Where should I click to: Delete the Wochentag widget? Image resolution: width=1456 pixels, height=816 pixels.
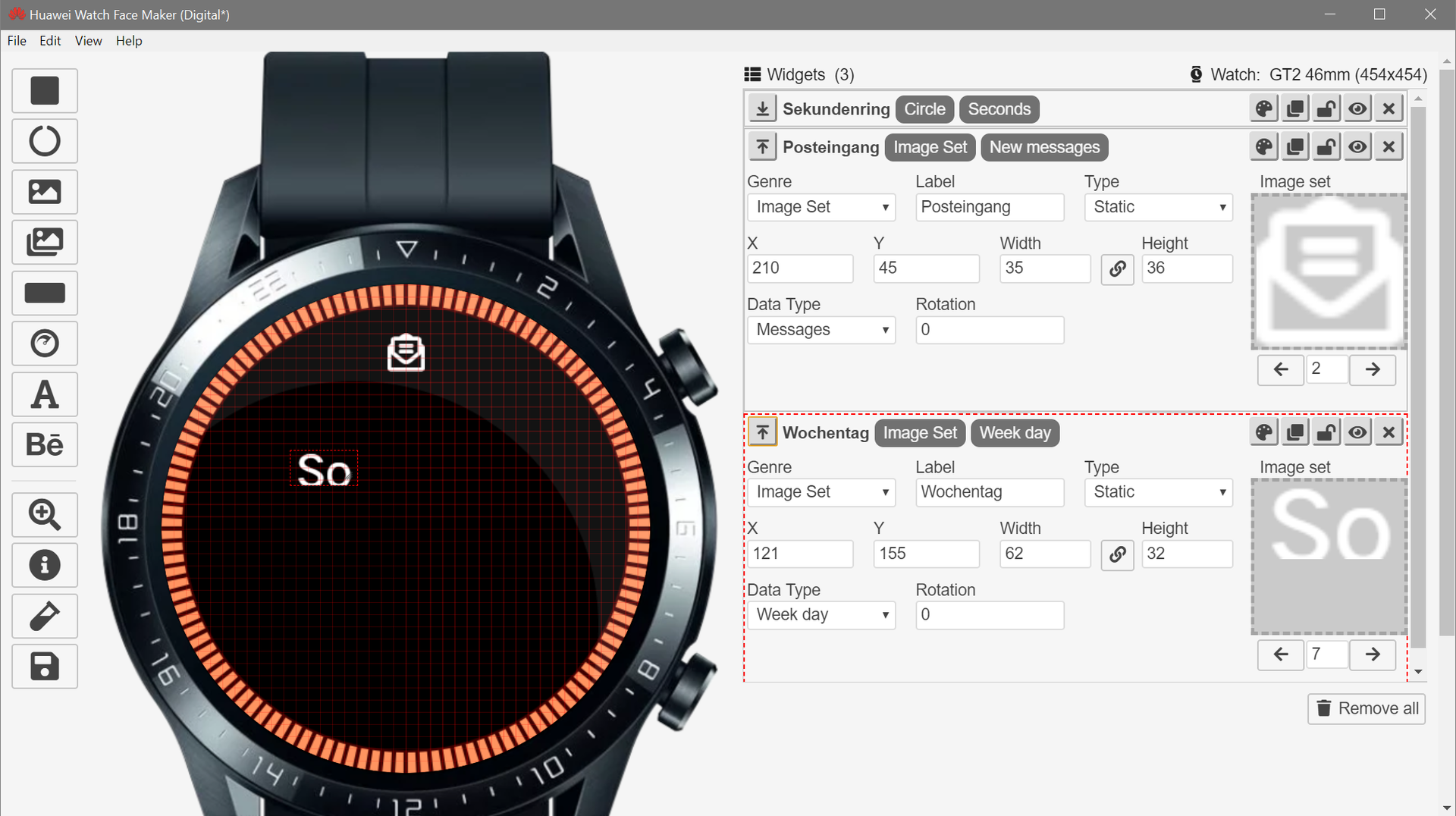[1389, 432]
